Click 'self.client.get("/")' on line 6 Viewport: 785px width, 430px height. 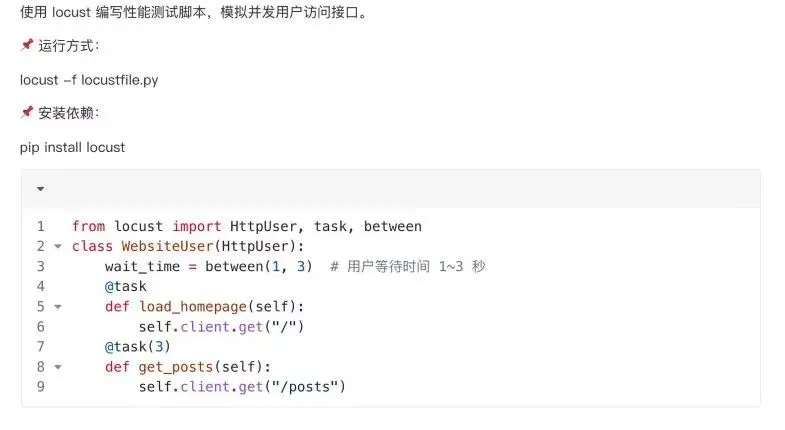pyautogui.click(x=221, y=327)
